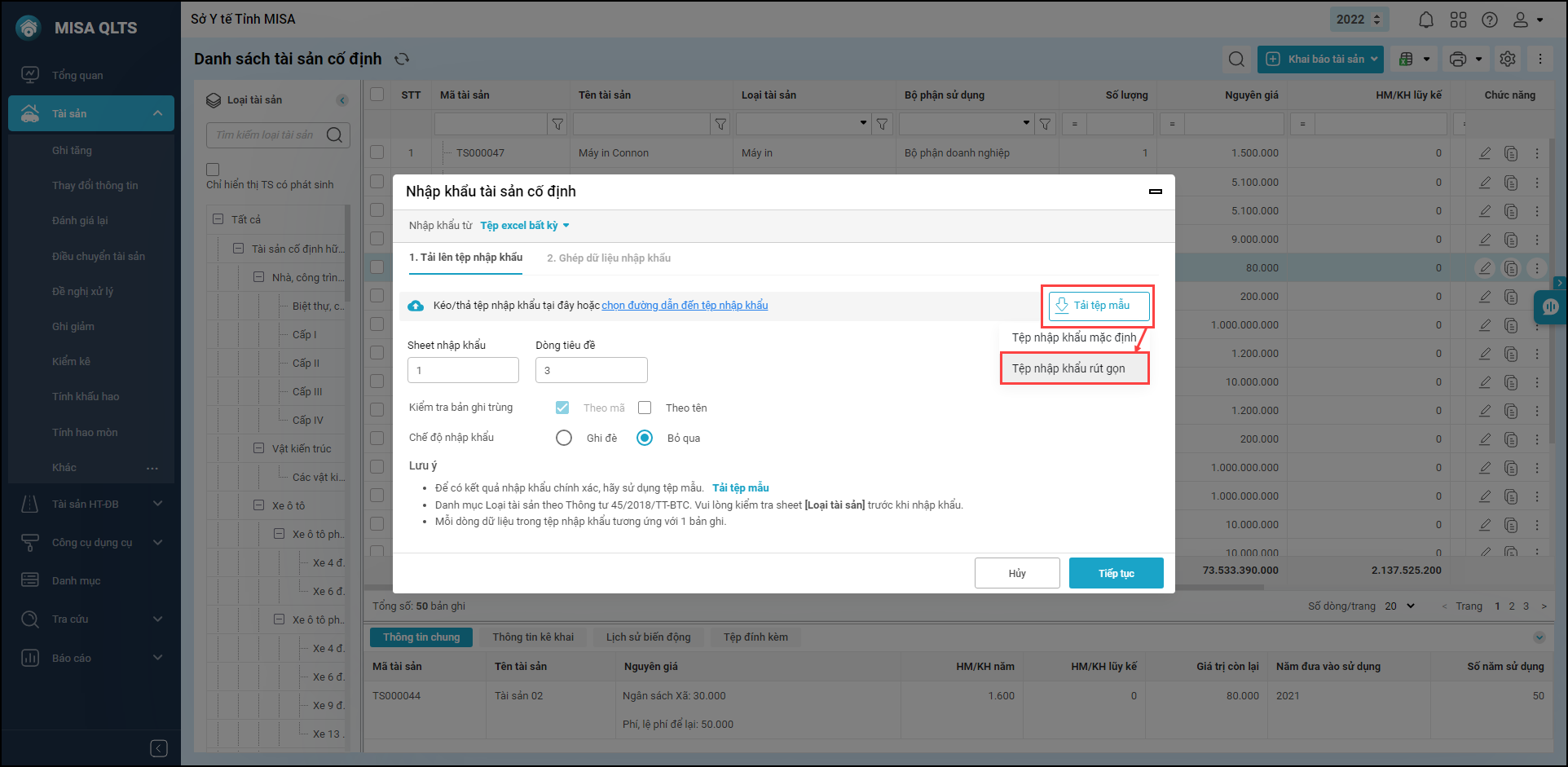Click the filter icon for Tên tài sản

[720, 124]
